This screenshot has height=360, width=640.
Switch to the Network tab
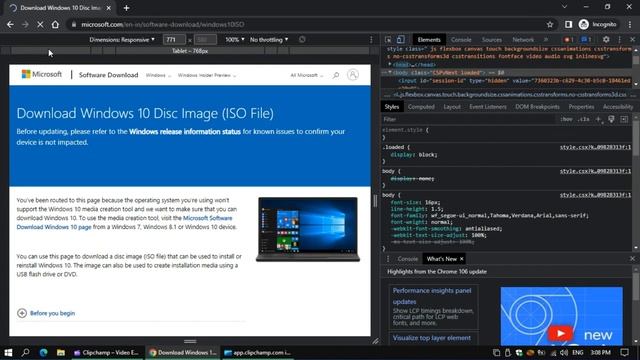523,40
